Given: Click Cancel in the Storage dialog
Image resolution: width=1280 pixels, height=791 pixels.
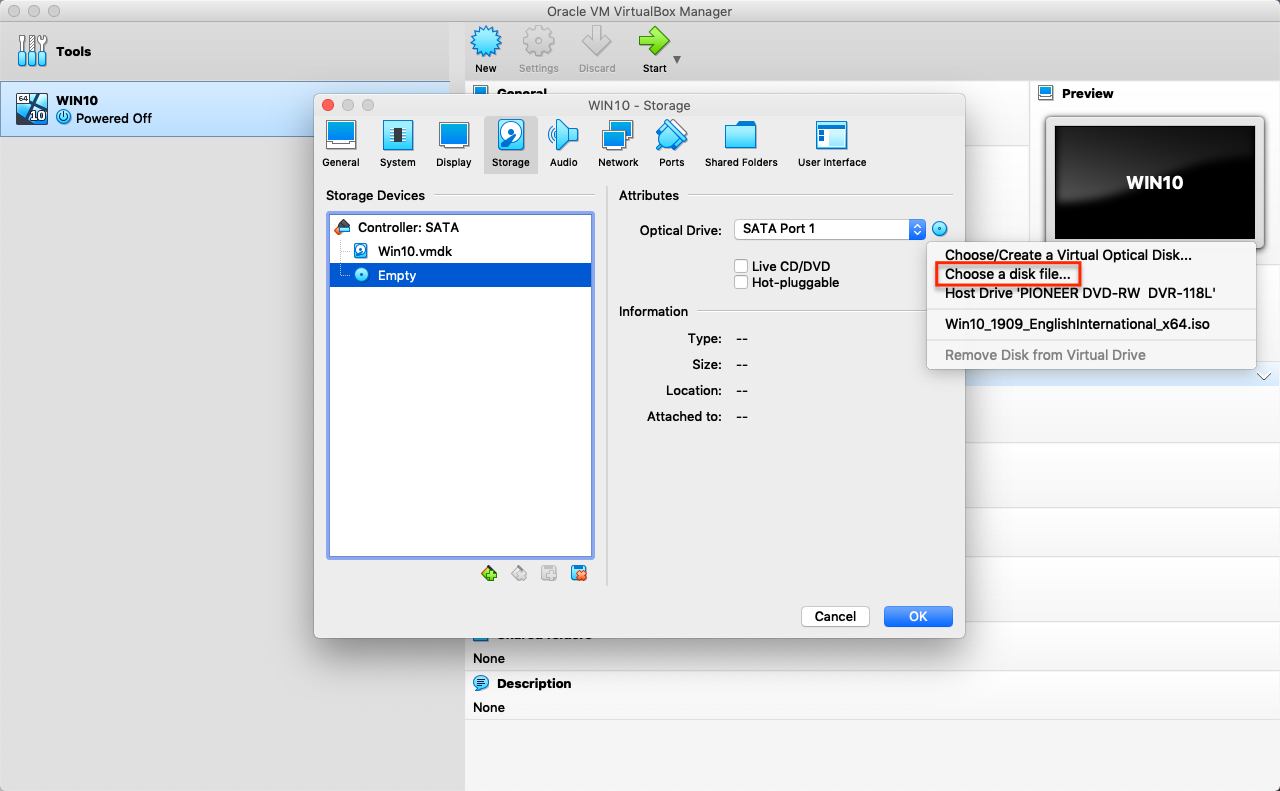Looking at the screenshot, I should tap(835, 616).
